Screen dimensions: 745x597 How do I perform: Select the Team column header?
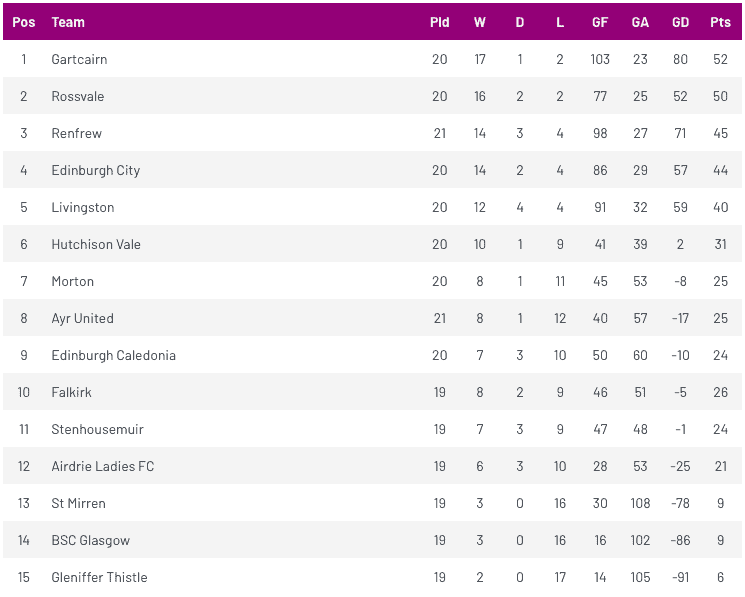point(68,22)
